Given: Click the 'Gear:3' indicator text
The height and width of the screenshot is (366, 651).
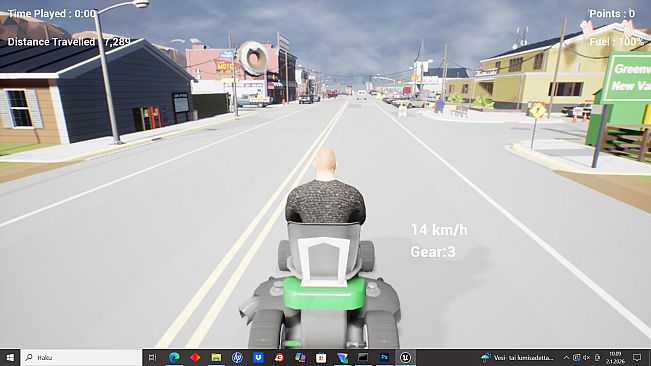Looking at the screenshot, I should pos(433,251).
